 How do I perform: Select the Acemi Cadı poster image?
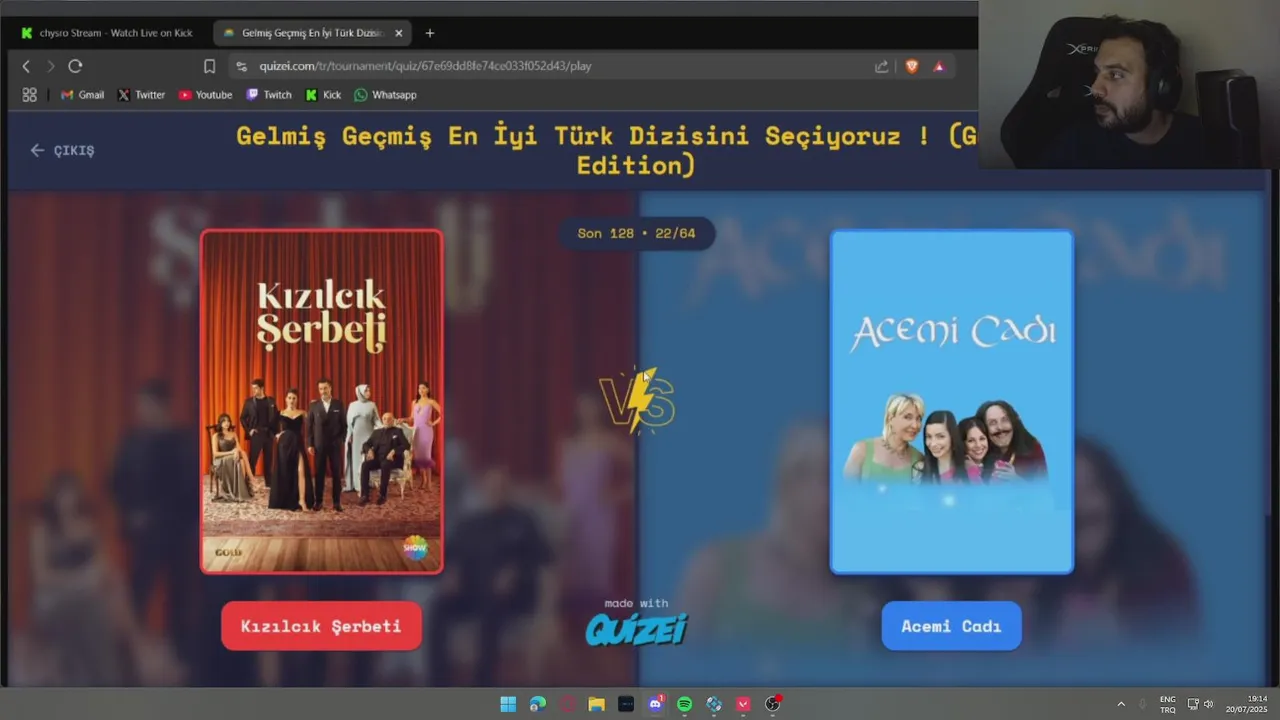point(952,402)
